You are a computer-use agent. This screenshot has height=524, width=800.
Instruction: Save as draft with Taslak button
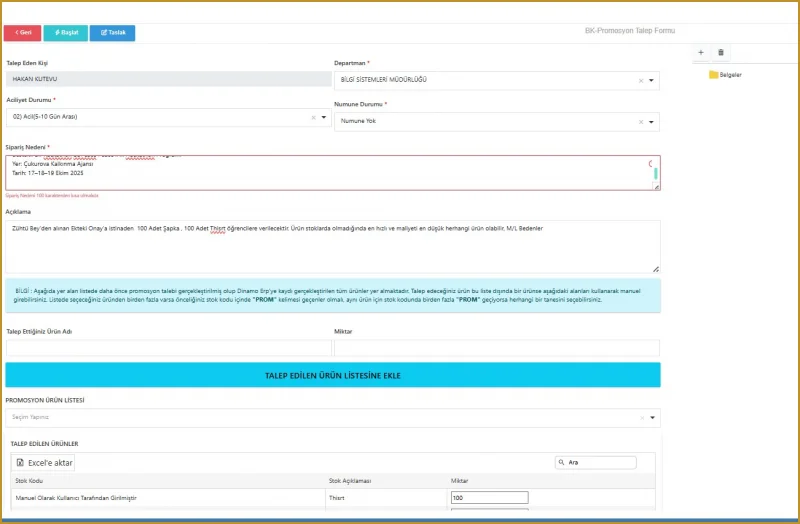pyautogui.click(x=112, y=33)
